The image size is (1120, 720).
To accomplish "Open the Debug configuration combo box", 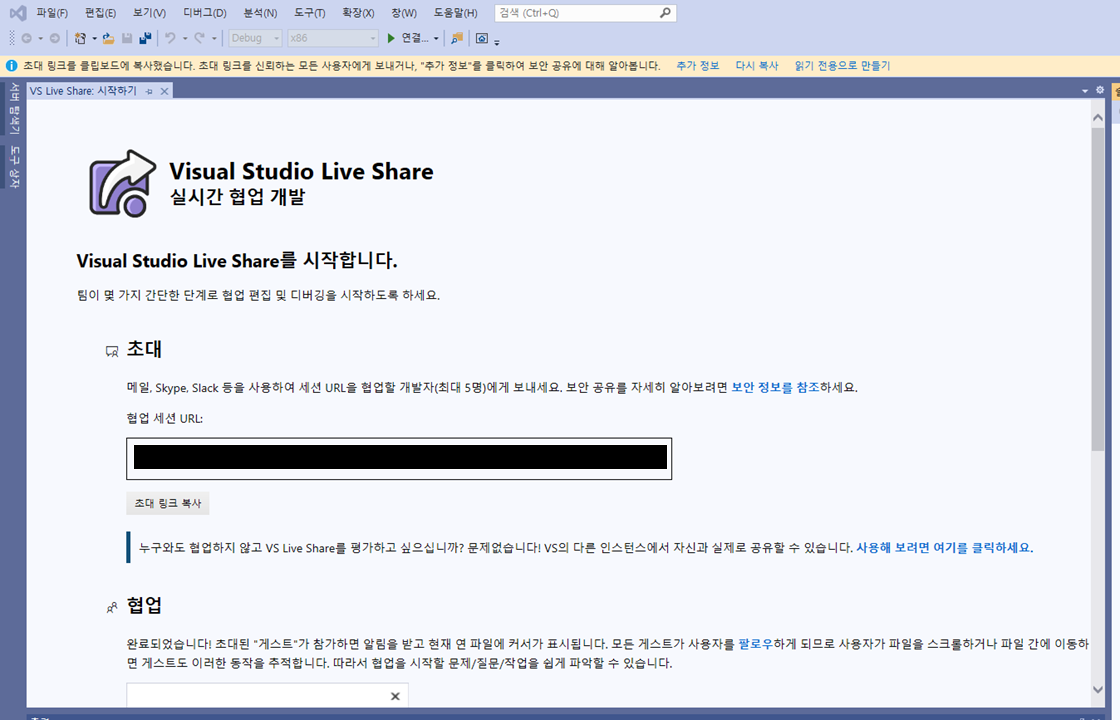I will 255,39.
